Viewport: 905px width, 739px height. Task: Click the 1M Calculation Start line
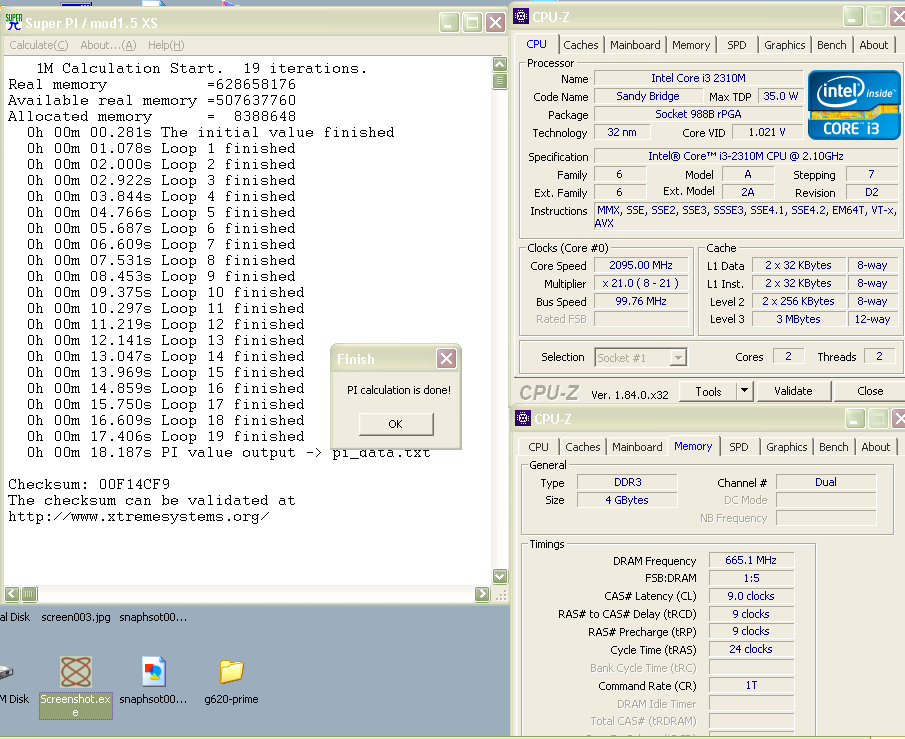(202, 68)
